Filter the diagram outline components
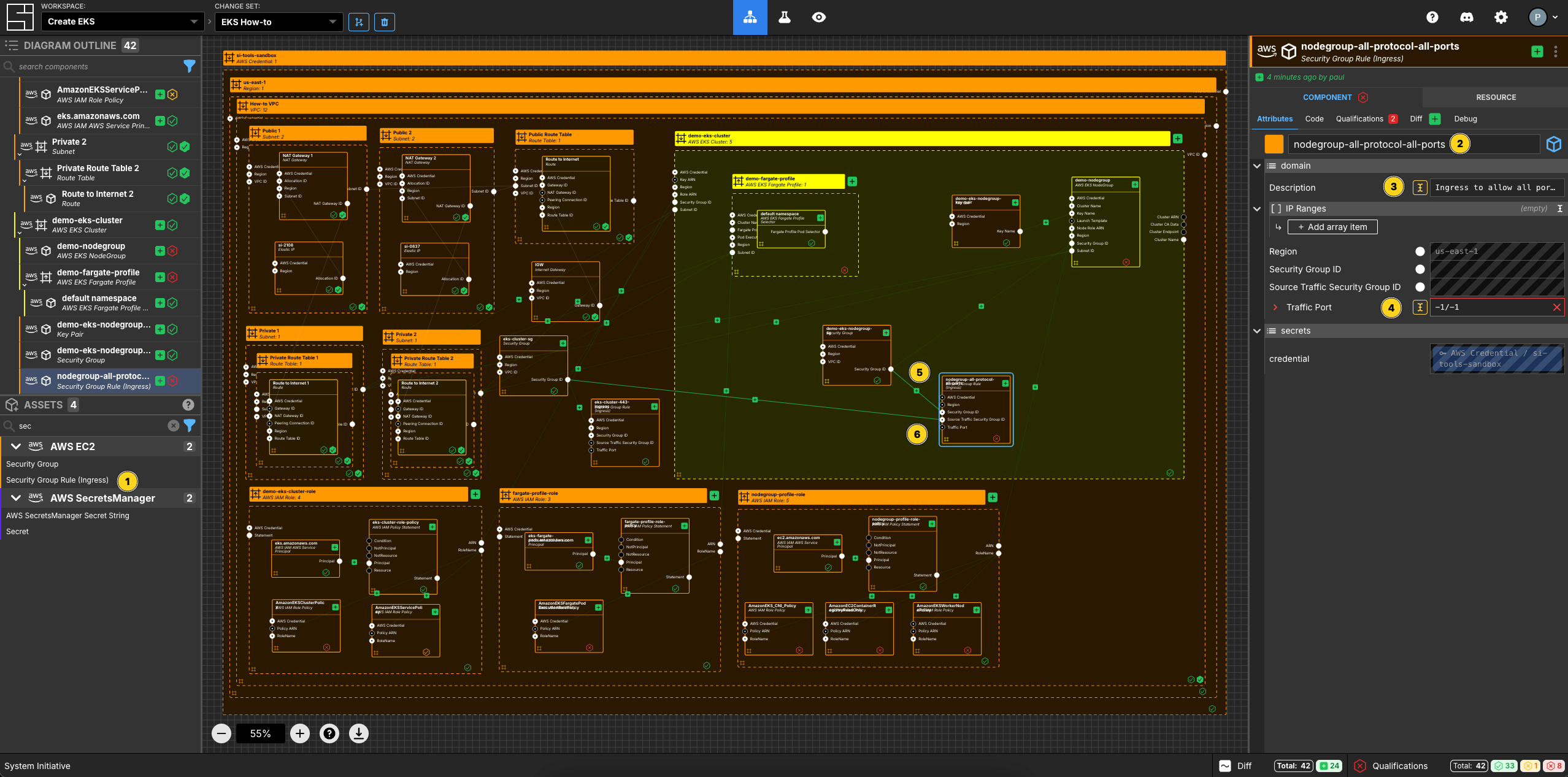This screenshot has height=777, width=1568. [190, 66]
